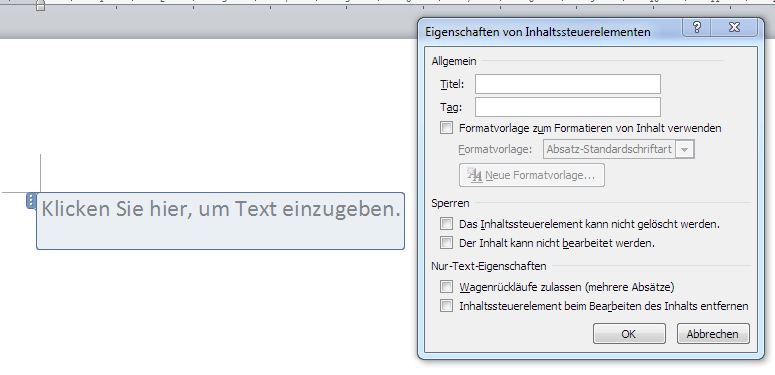Click the placeholder text Klicken Sie hier
The height and width of the screenshot is (375, 775).
(x=220, y=209)
